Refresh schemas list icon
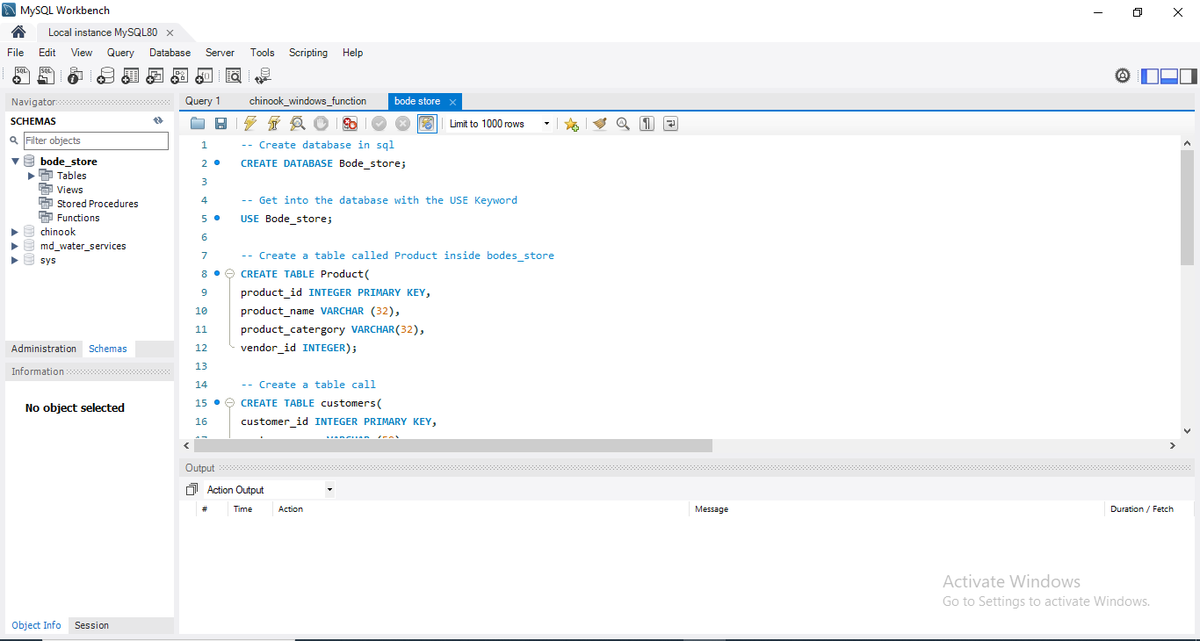1200x641 pixels. point(157,121)
